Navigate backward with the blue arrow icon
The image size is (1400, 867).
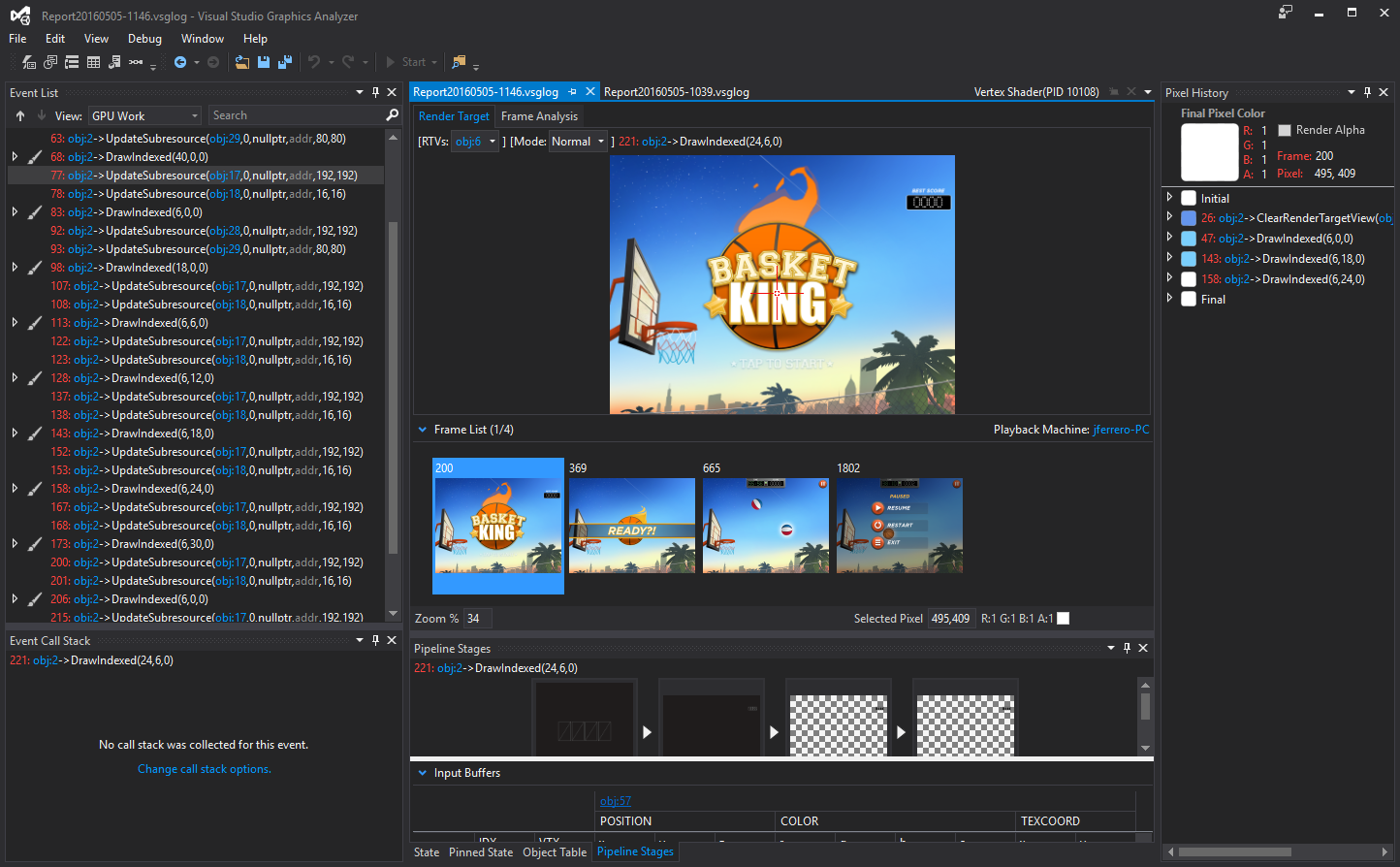(x=180, y=62)
